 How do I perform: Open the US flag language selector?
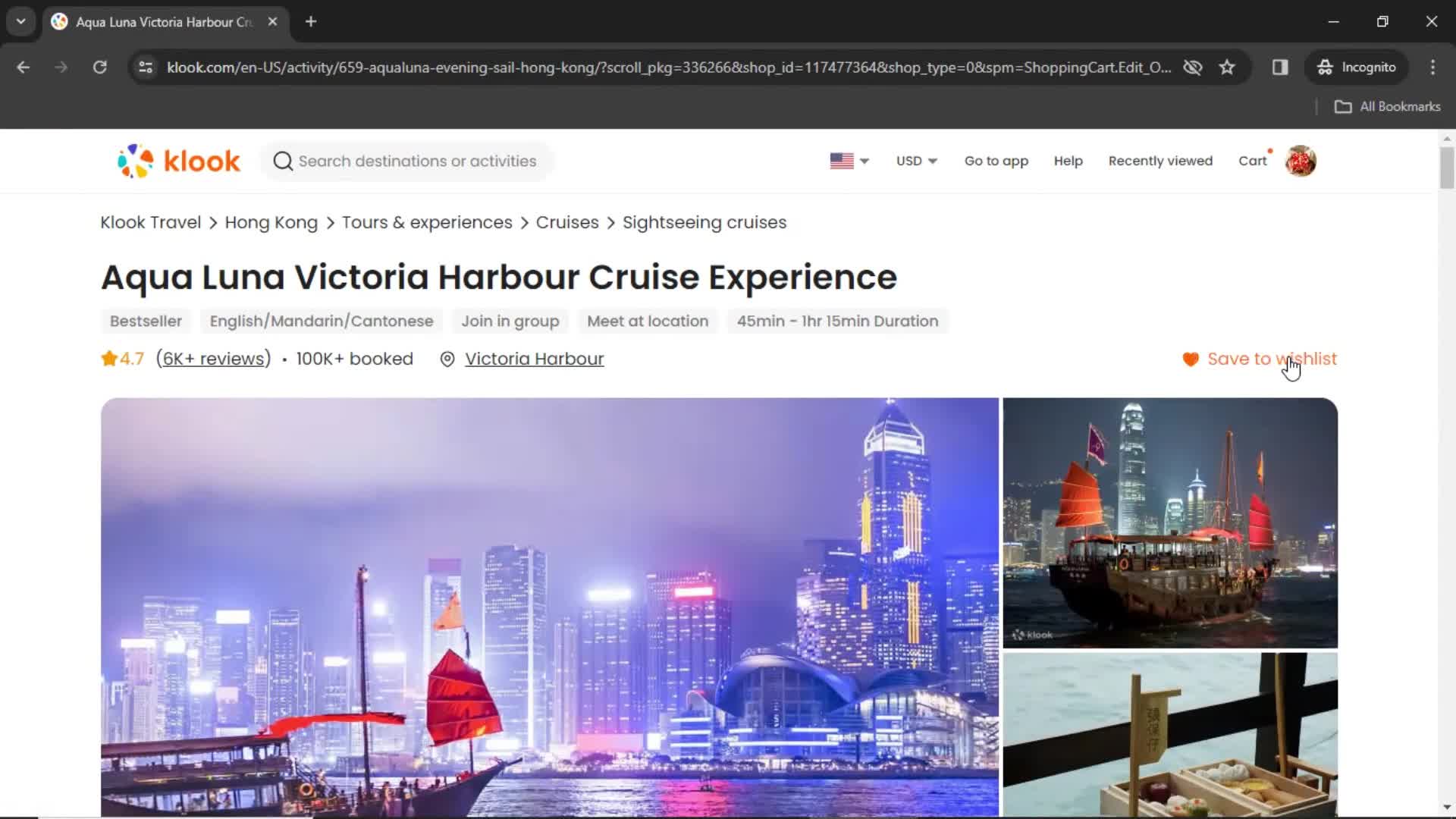(849, 161)
